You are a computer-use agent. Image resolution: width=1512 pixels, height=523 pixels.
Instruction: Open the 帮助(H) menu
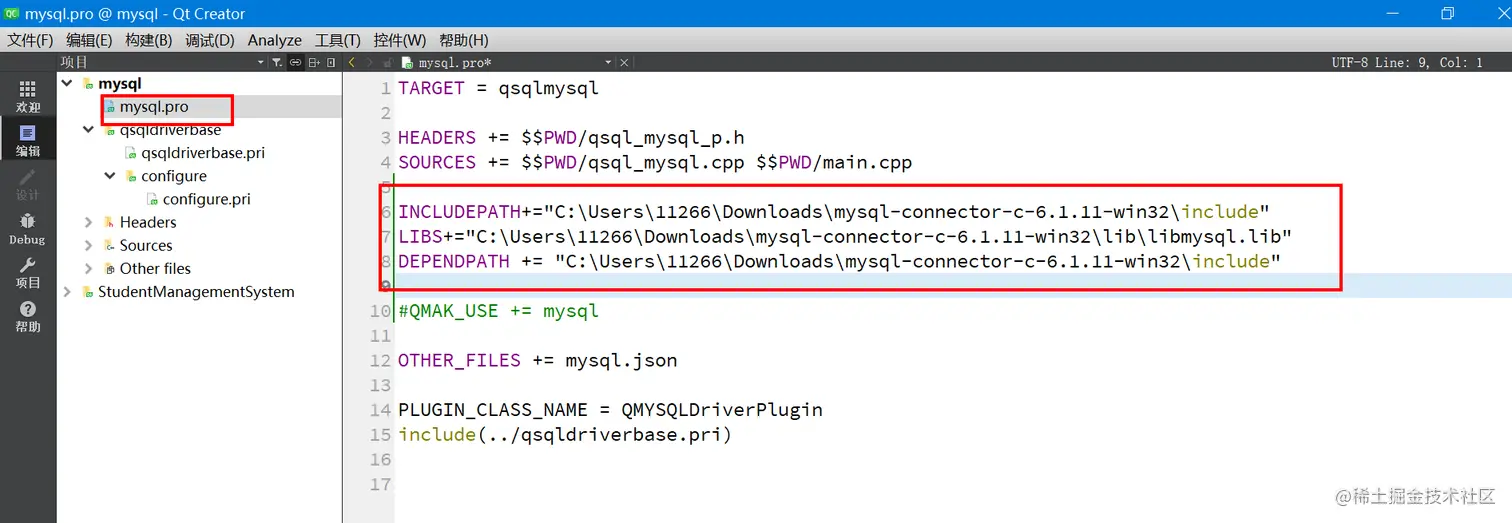tap(463, 40)
